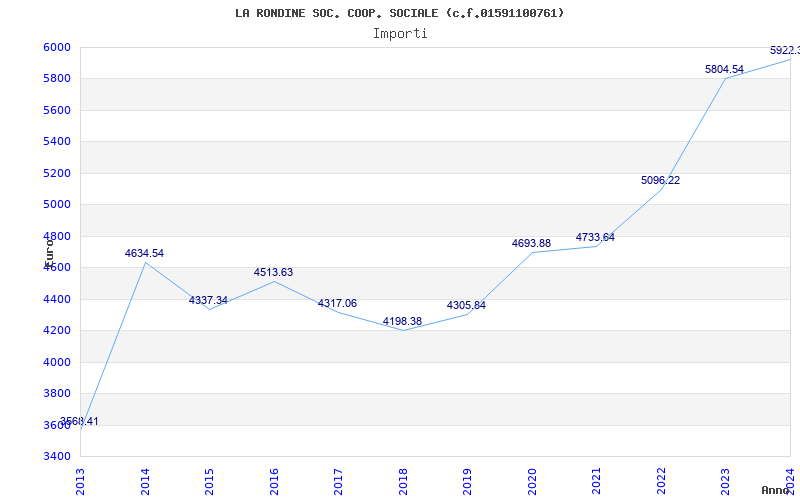
Task: Select the 4693.88 data label
Action: pos(532,243)
